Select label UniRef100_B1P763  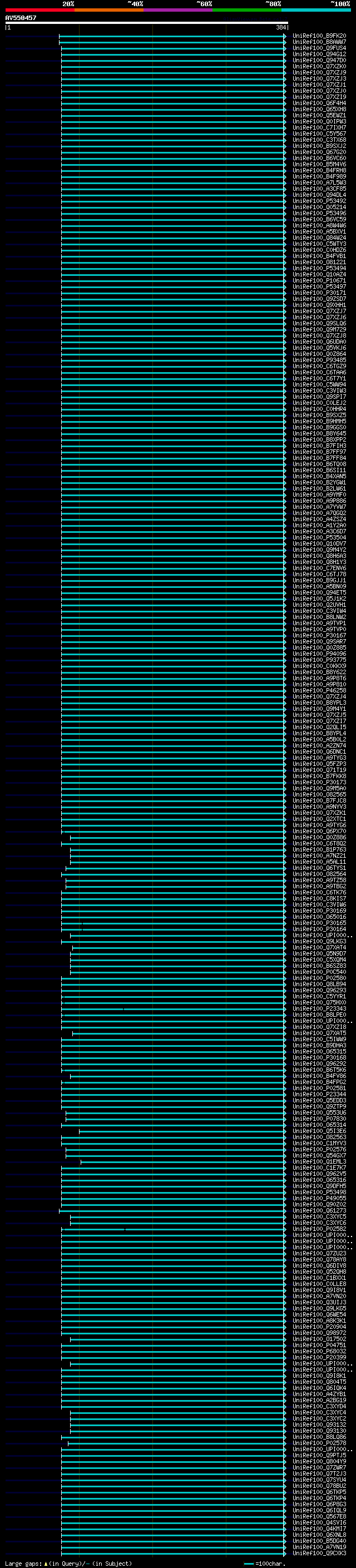click(319, 850)
